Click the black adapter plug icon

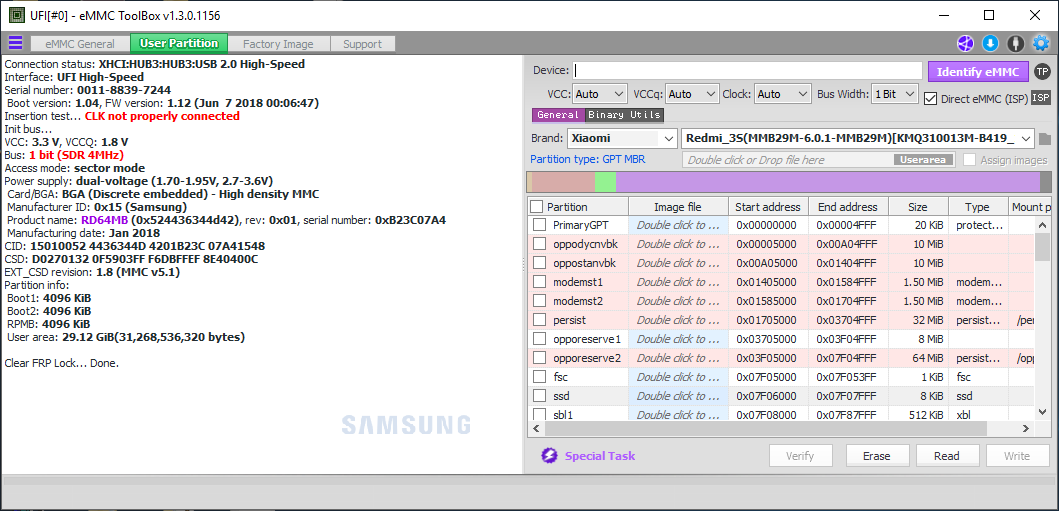1015,44
